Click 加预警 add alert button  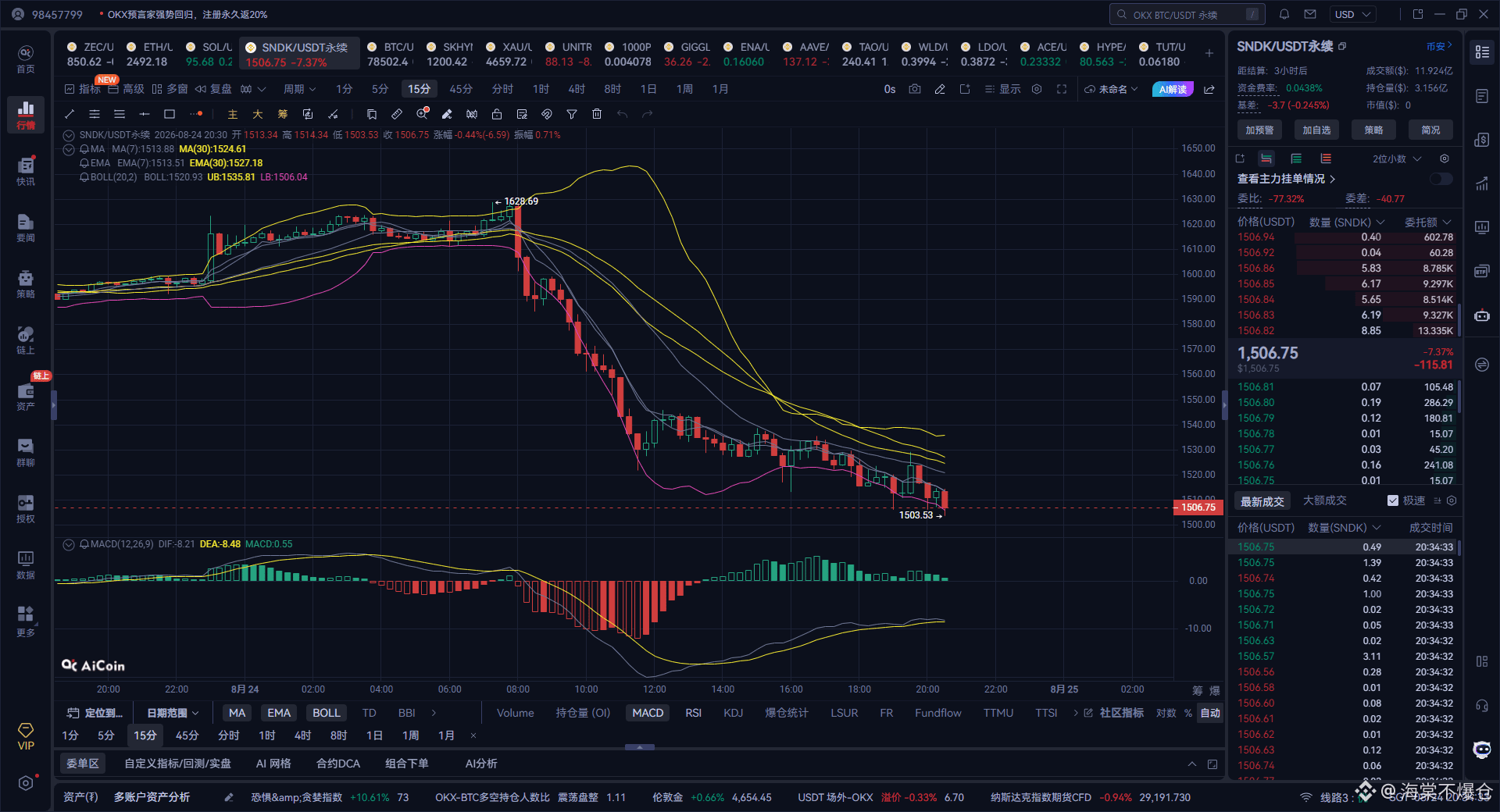1259,130
